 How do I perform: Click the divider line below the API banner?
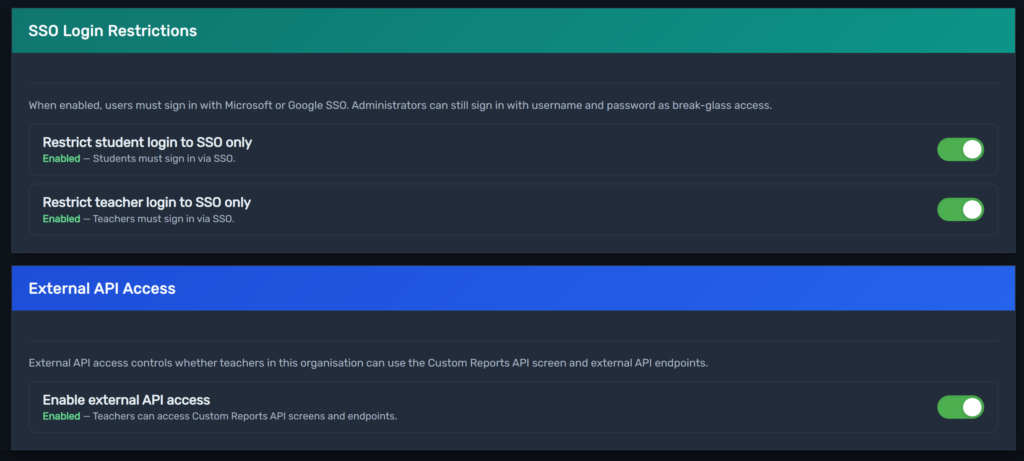(512, 341)
